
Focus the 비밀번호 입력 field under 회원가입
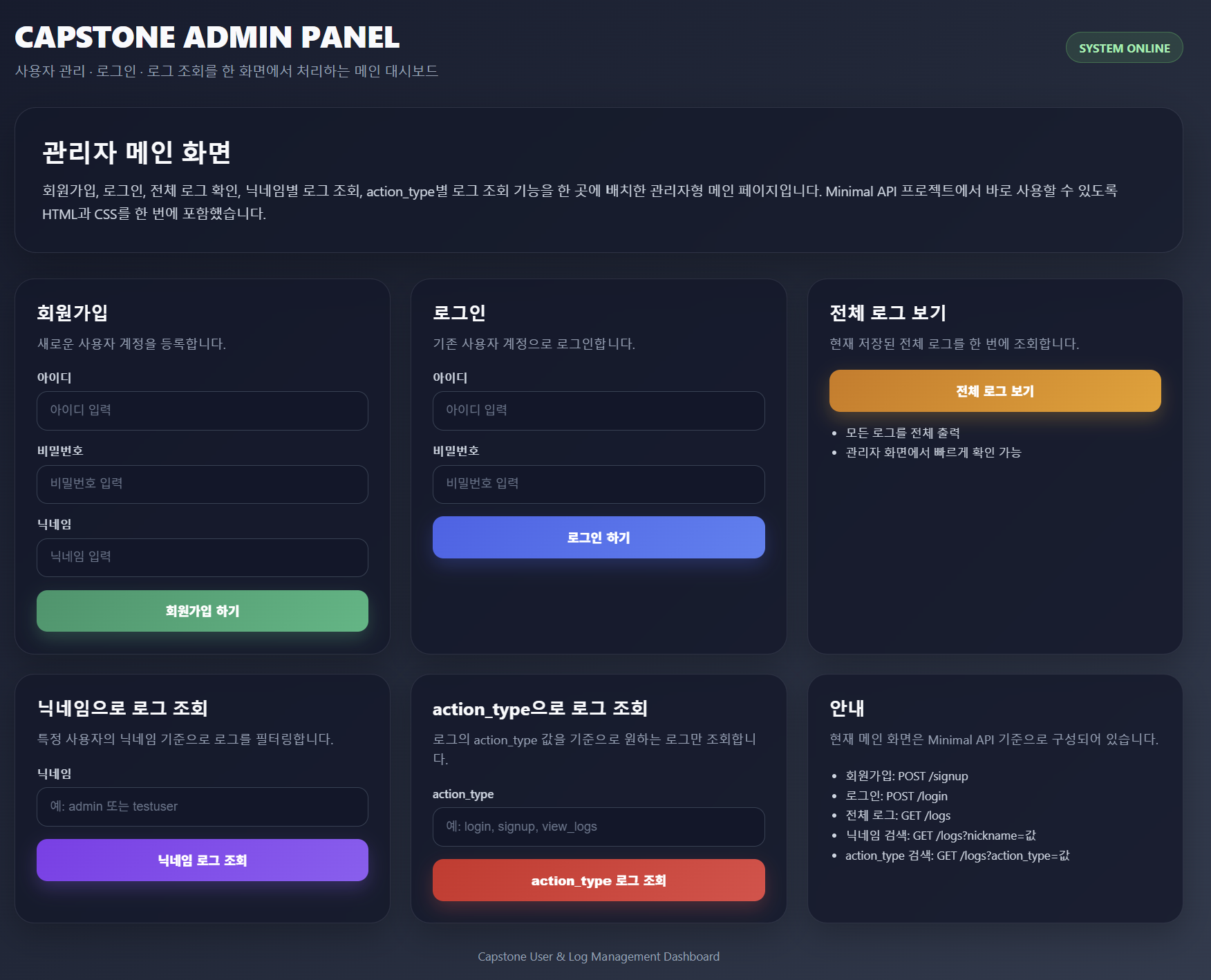point(202,484)
